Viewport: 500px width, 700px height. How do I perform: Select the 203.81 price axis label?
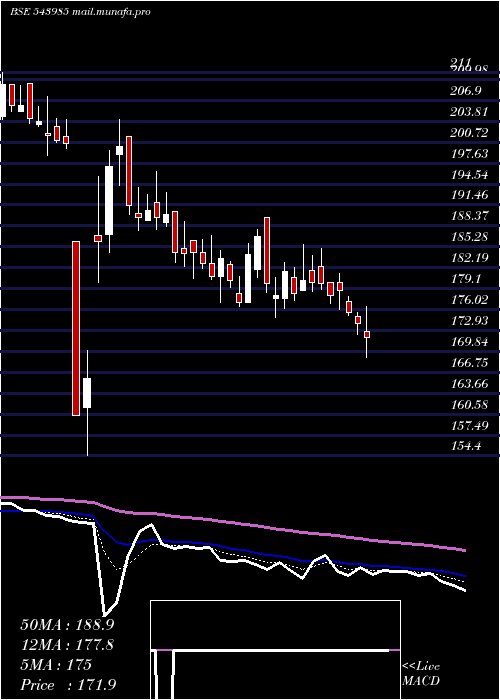pos(469,112)
